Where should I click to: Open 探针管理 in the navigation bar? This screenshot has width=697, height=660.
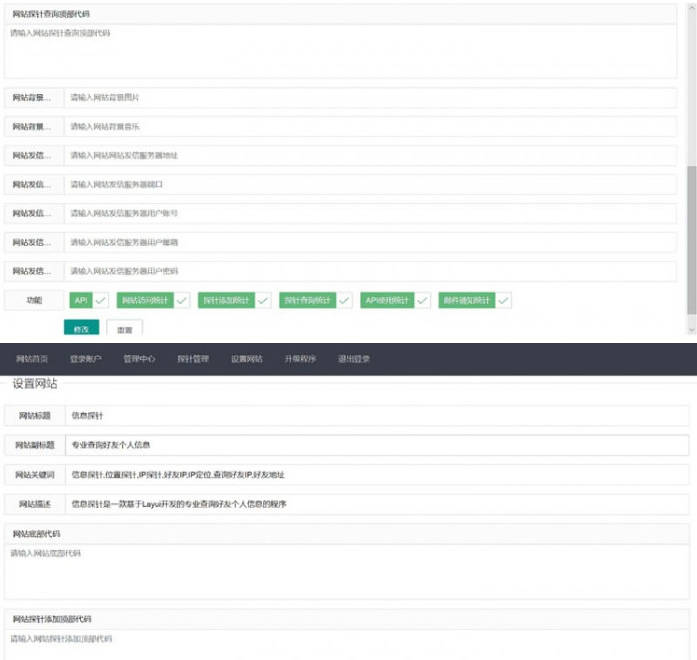click(193, 359)
